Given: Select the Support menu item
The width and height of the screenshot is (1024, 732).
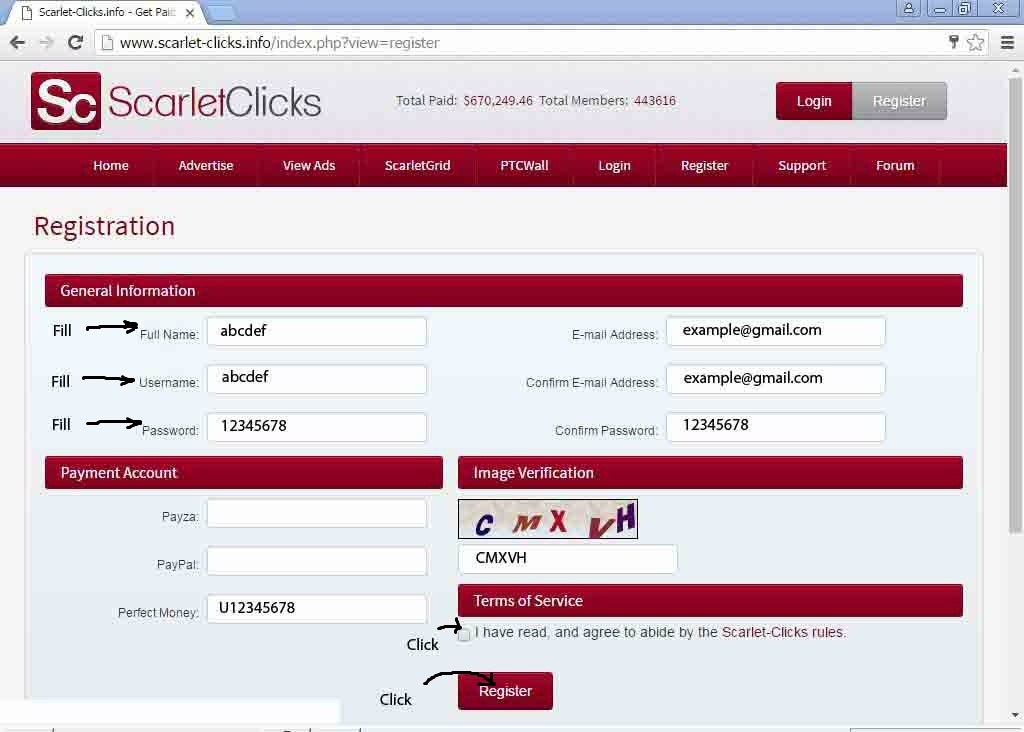Looking at the screenshot, I should (x=802, y=166).
